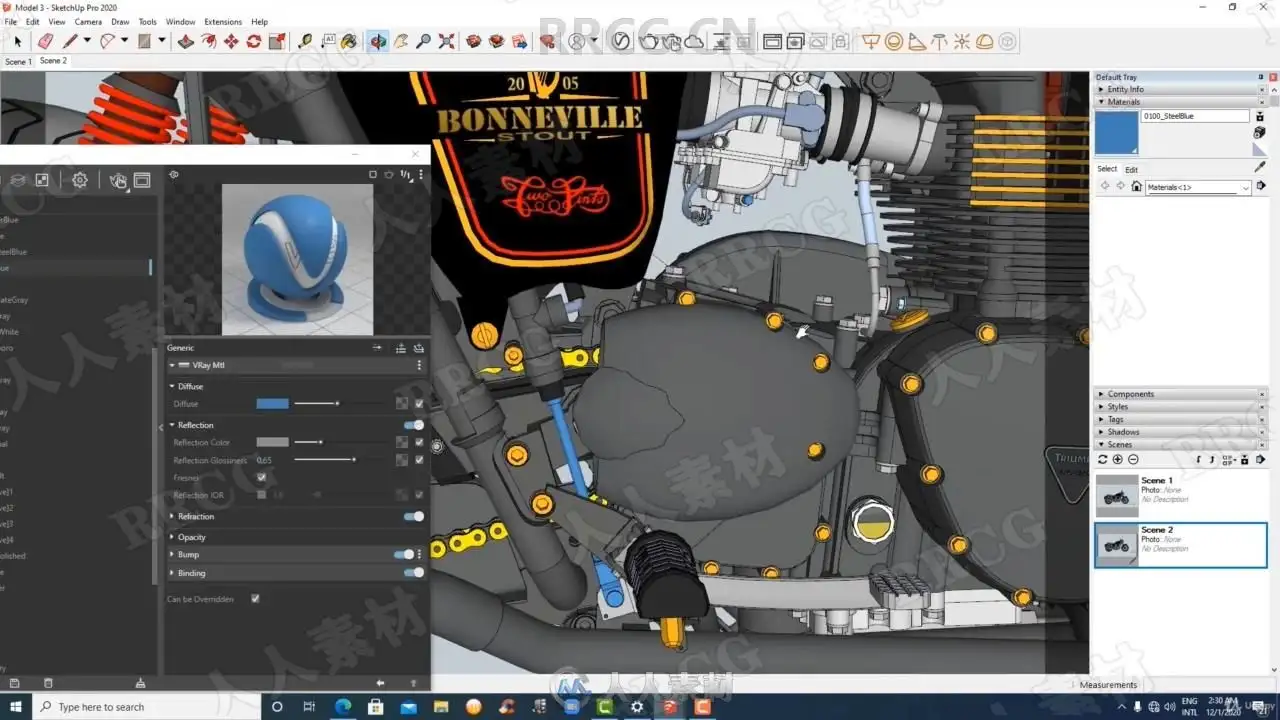Open the Extensions menu

223,21
